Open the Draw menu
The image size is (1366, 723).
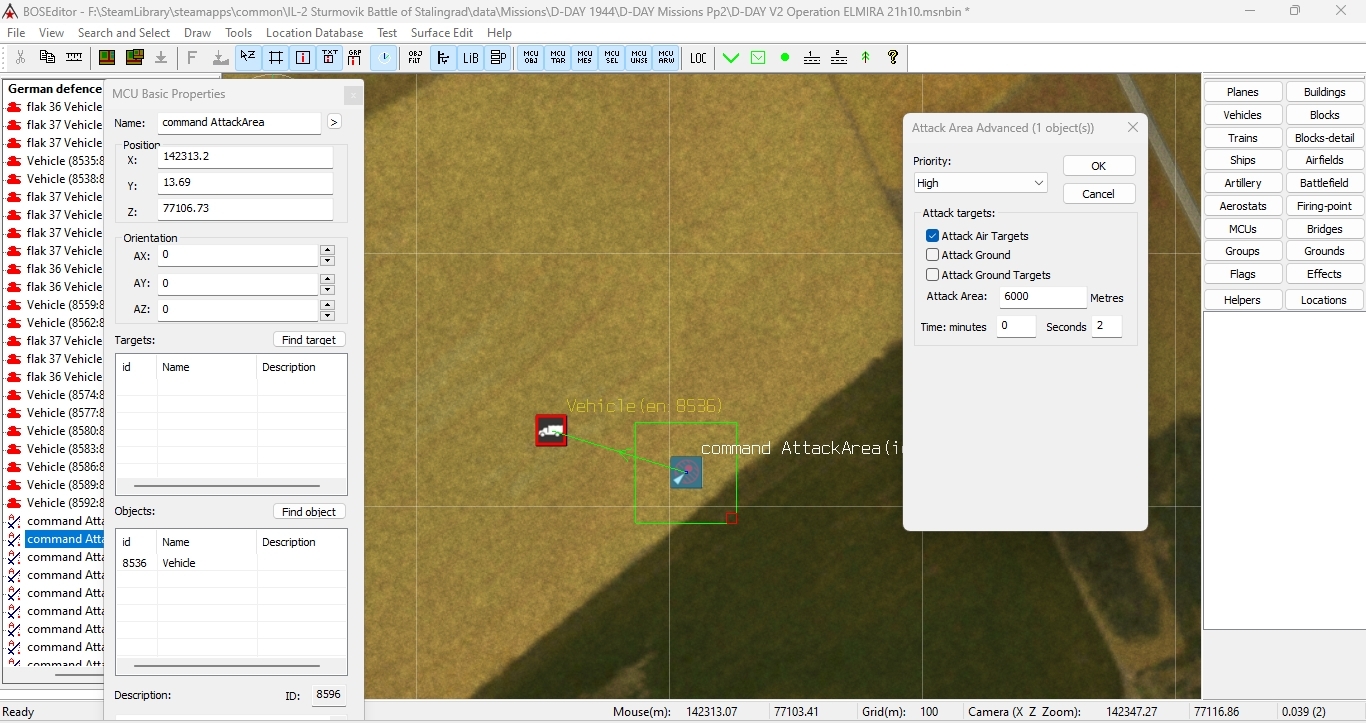197,33
